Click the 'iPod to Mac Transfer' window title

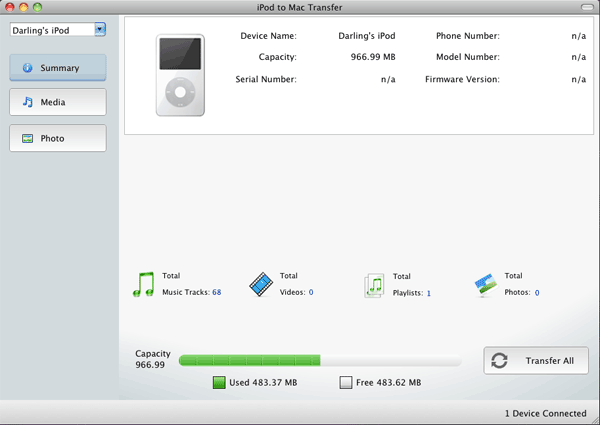[x=299, y=7]
